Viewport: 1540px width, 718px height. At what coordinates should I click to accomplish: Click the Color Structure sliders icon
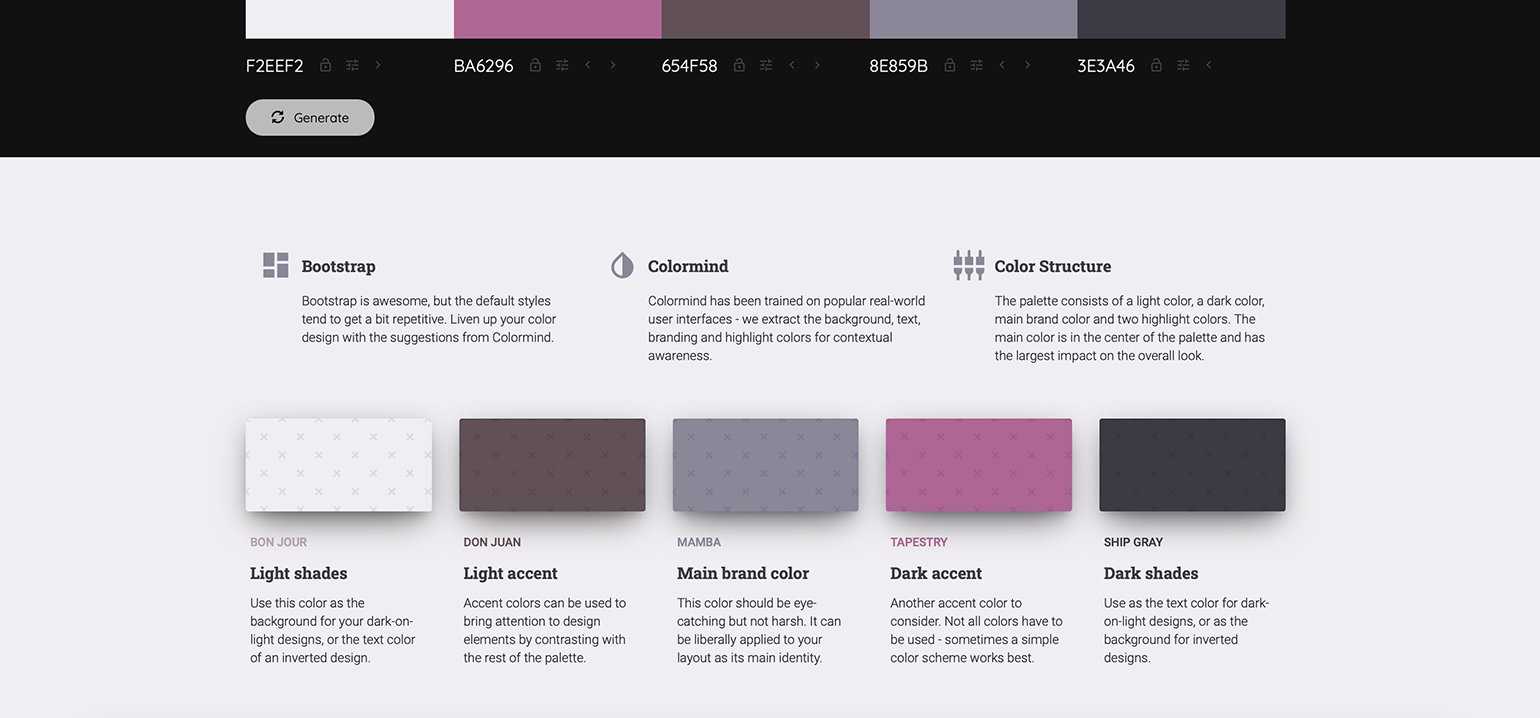[968, 265]
